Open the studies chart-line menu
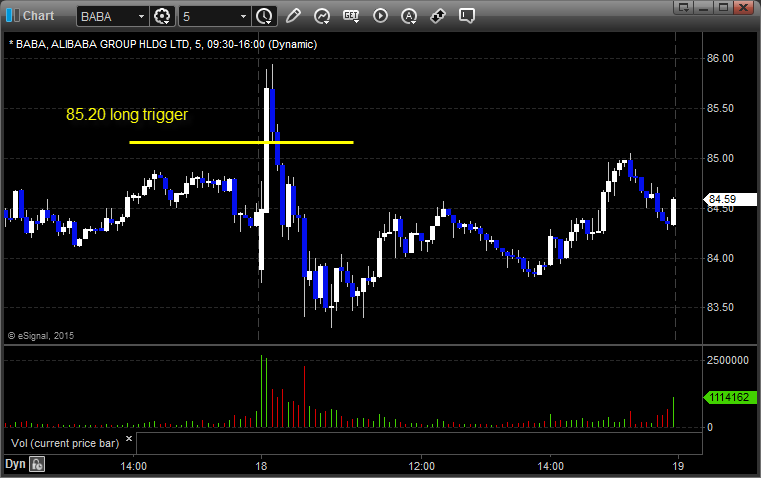 (x=322, y=16)
